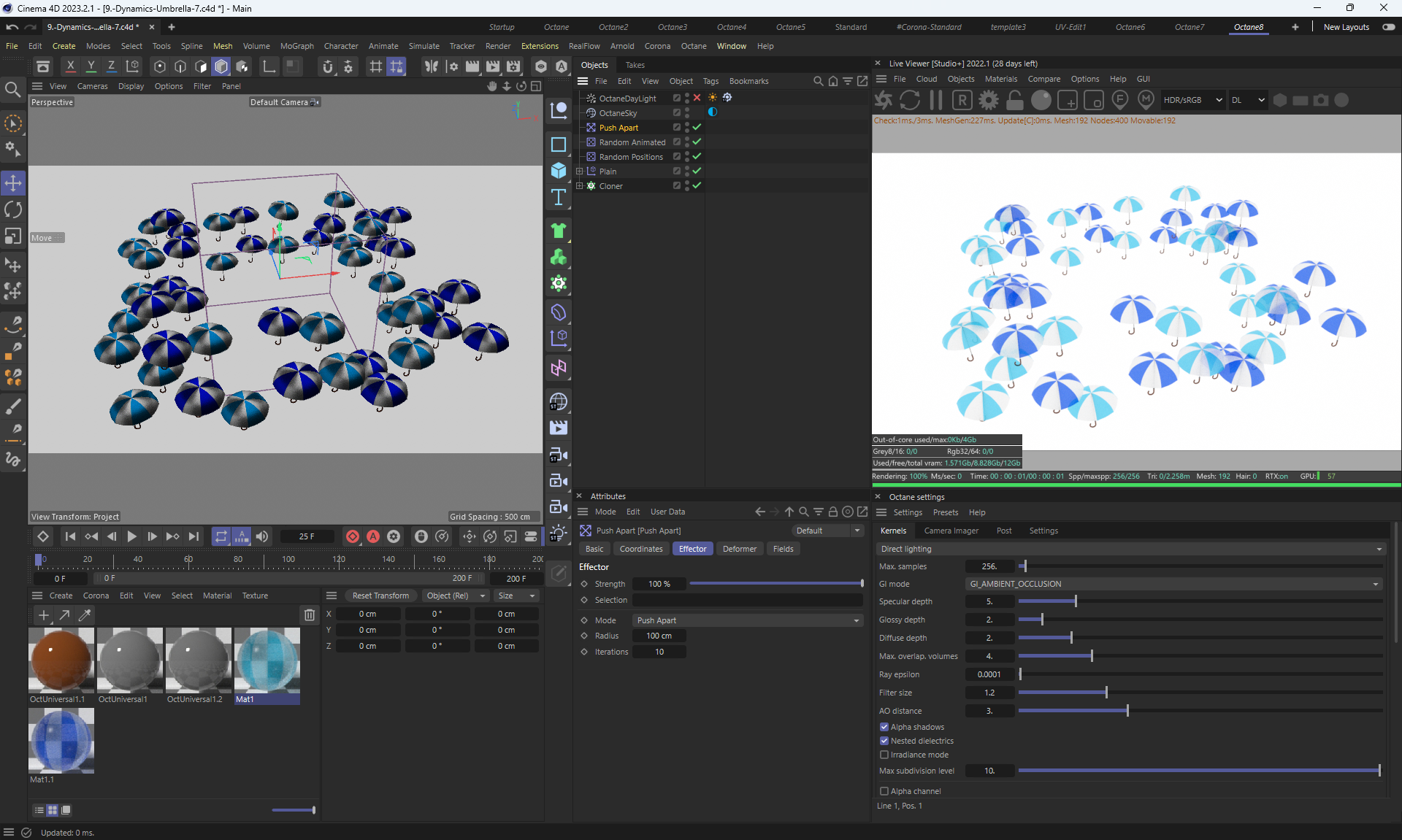Select the Move tool in left toolbar

coord(13,182)
